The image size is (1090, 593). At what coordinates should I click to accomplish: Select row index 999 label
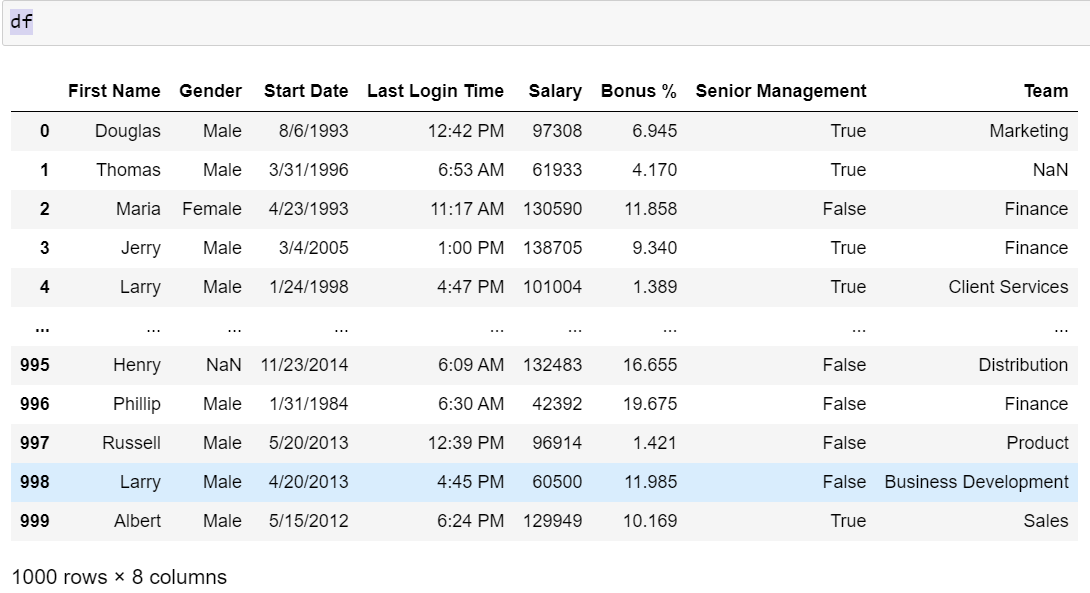pos(37,521)
